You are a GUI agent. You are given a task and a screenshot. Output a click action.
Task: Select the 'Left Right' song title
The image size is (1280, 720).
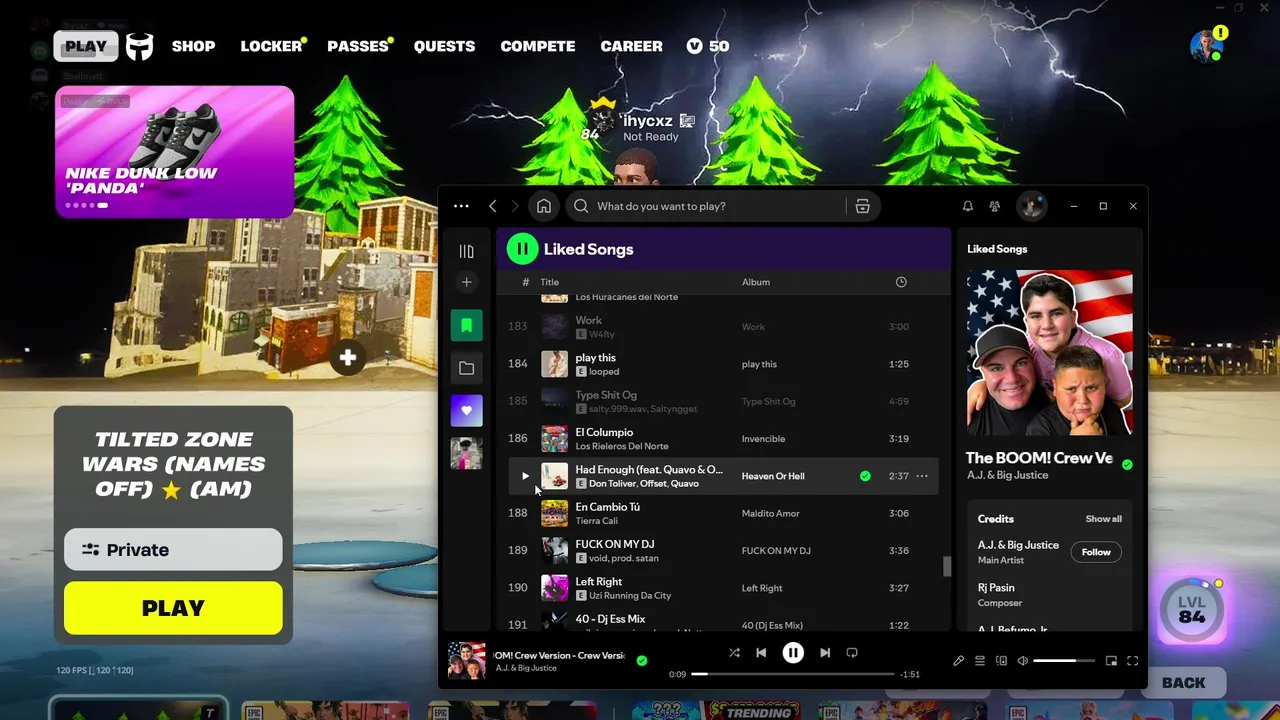tap(598, 582)
